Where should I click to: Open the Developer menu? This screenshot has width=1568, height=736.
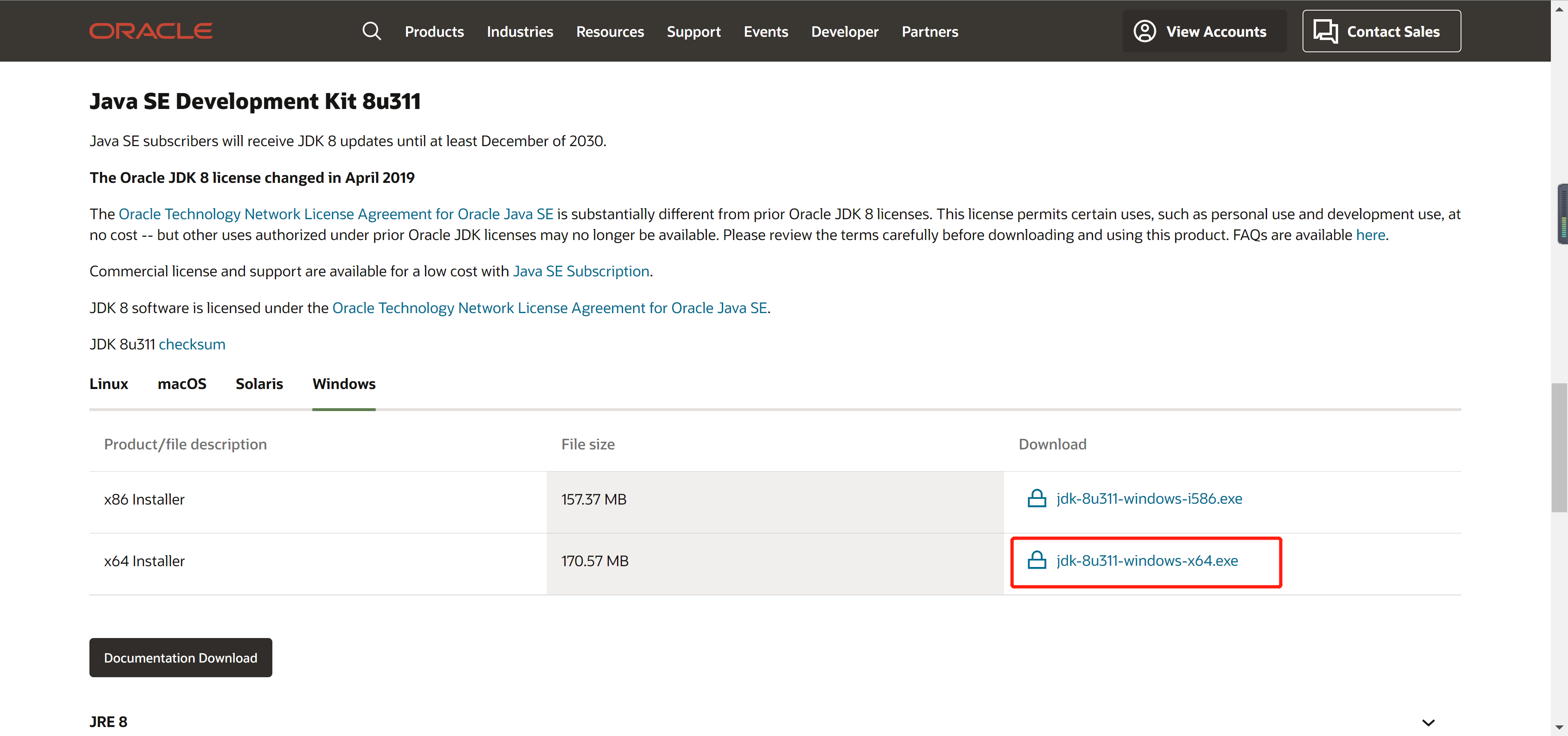[x=844, y=31]
